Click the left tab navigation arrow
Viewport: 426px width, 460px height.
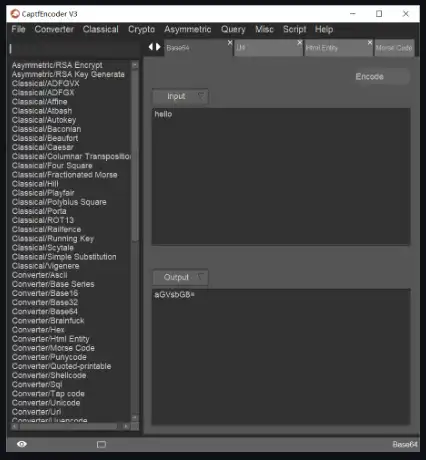[x=151, y=47]
